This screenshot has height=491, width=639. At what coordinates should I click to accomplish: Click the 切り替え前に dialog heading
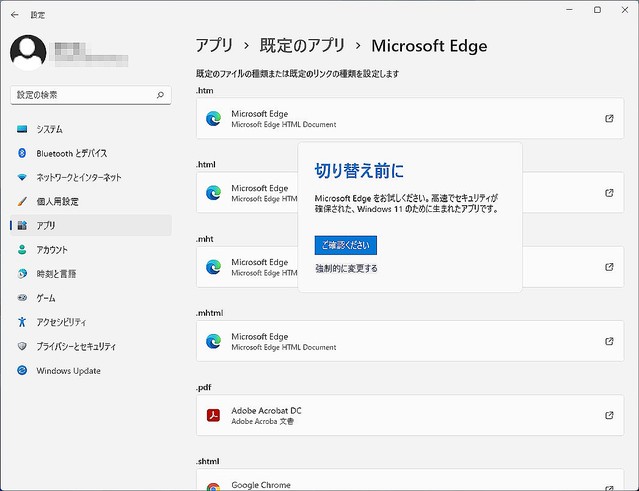[x=359, y=171]
